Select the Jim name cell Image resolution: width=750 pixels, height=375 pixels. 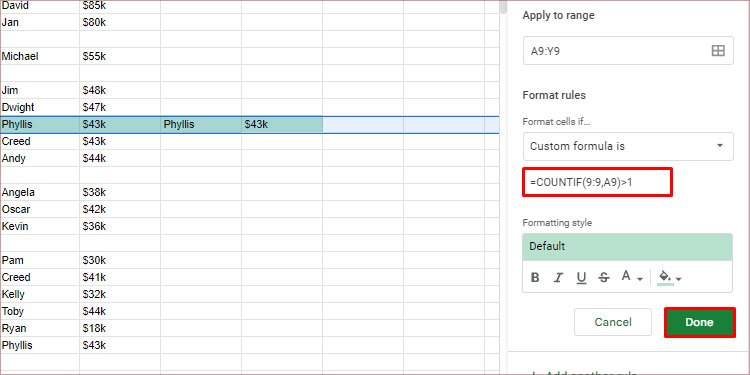[40, 90]
